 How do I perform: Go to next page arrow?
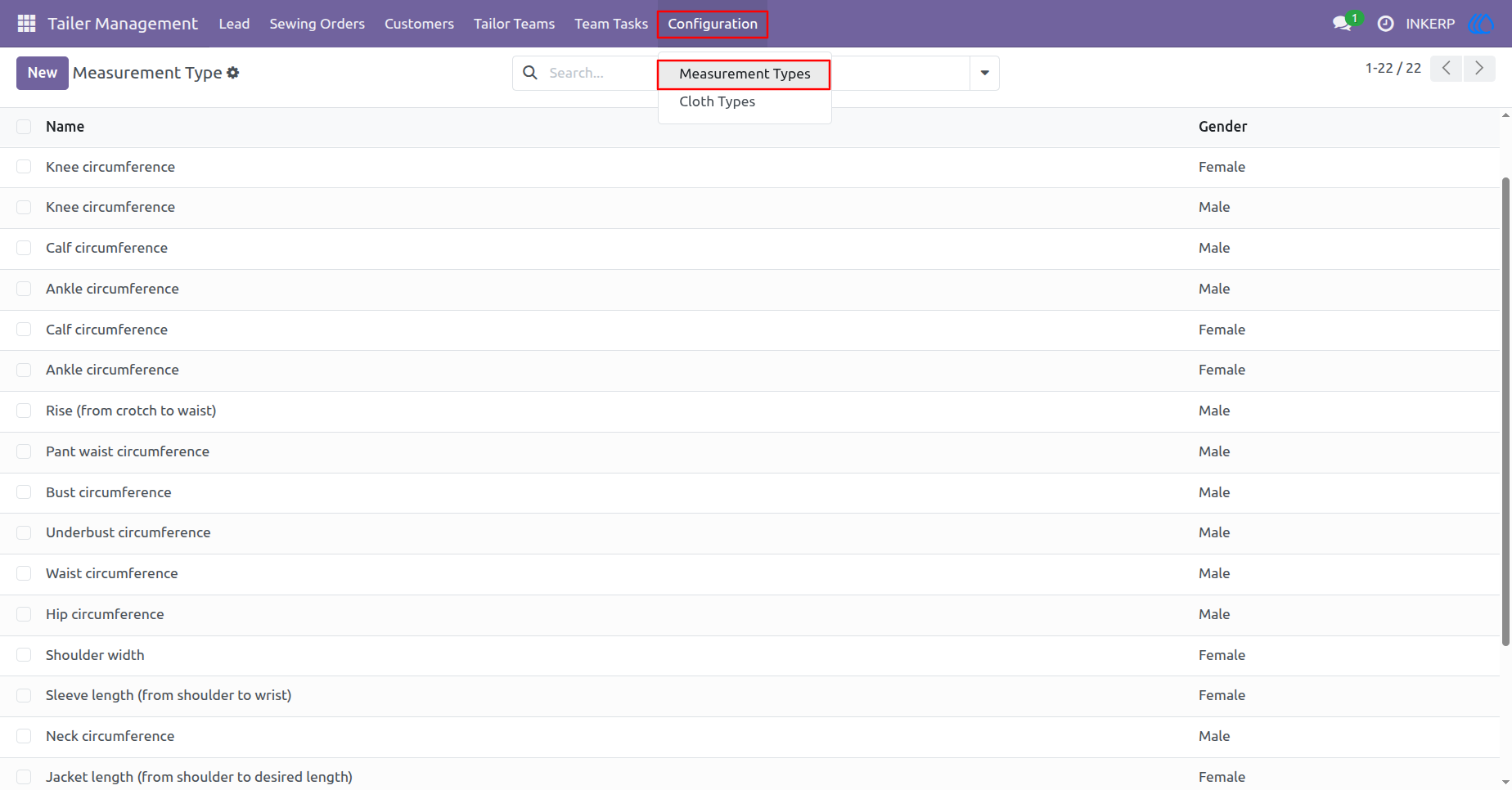click(x=1479, y=68)
